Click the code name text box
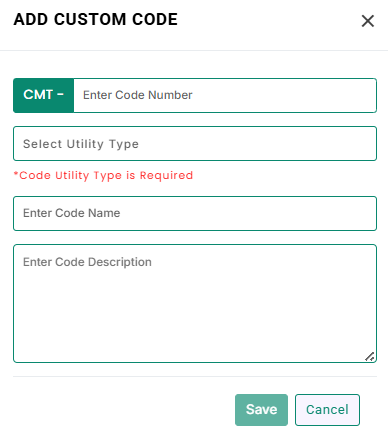 click(x=195, y=213)
